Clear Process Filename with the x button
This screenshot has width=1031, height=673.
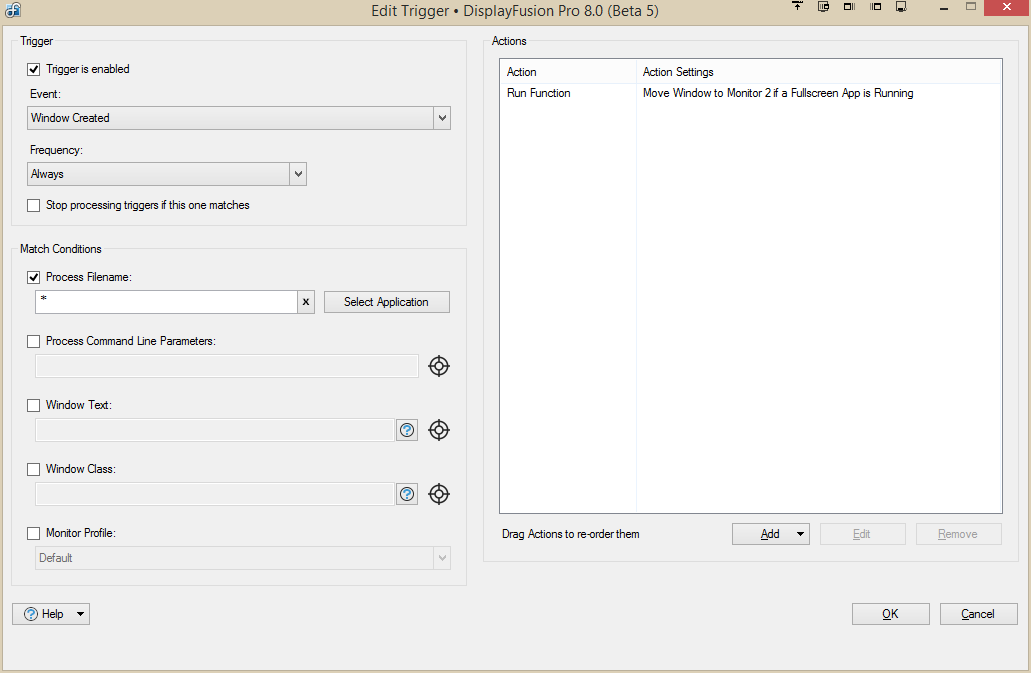point(306,302)
